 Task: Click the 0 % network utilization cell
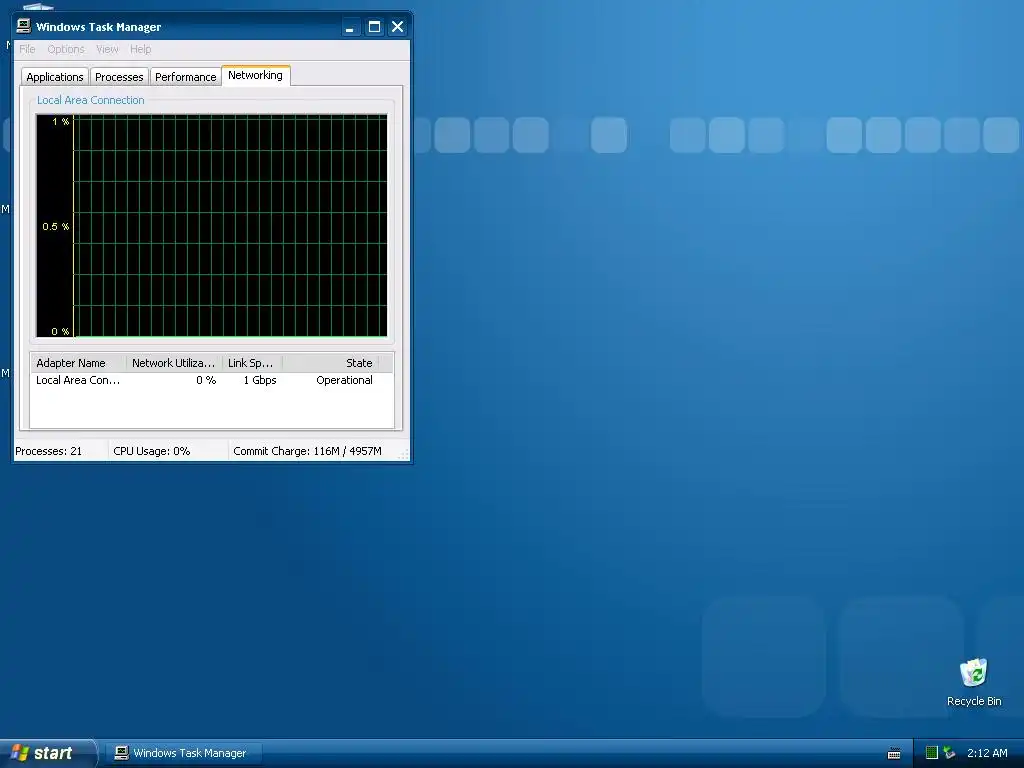click(x=206, y=380)
